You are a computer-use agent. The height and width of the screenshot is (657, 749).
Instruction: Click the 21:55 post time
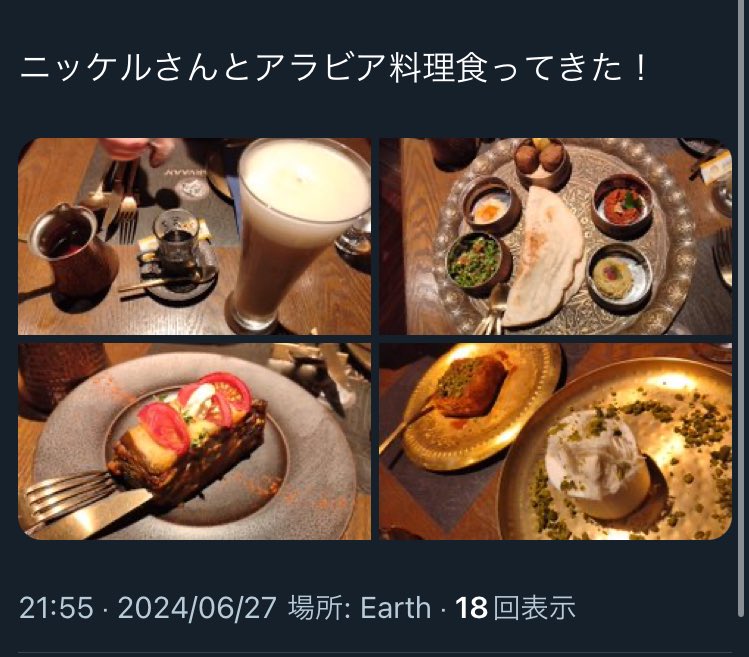tap(56, 608)
